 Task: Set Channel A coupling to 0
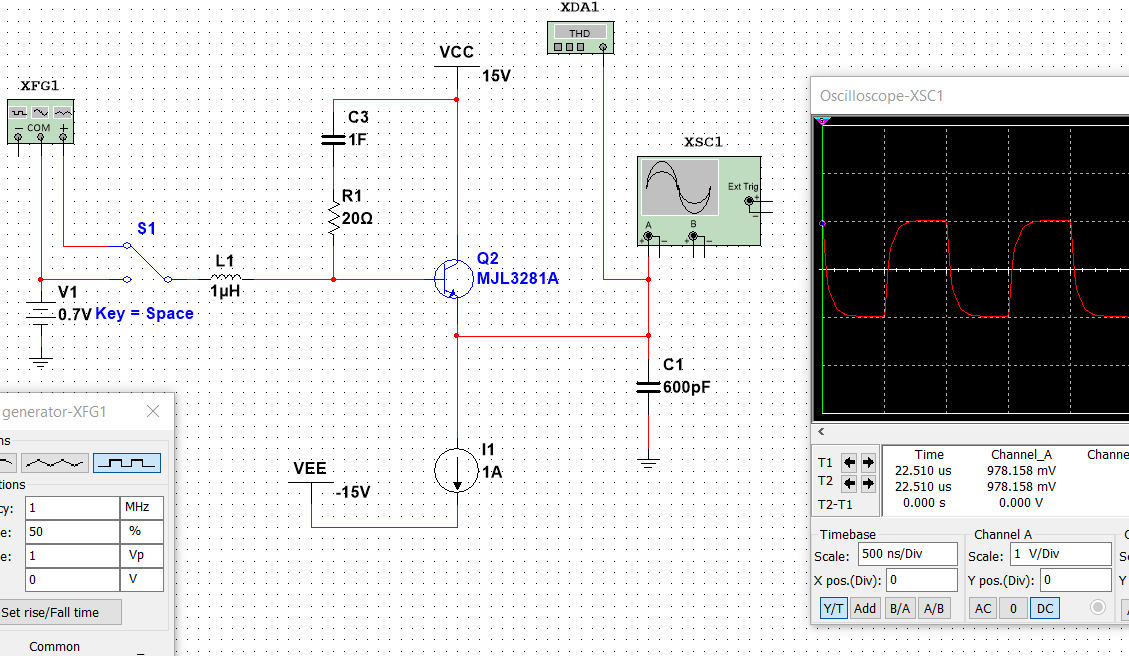tap(1013, 608)
